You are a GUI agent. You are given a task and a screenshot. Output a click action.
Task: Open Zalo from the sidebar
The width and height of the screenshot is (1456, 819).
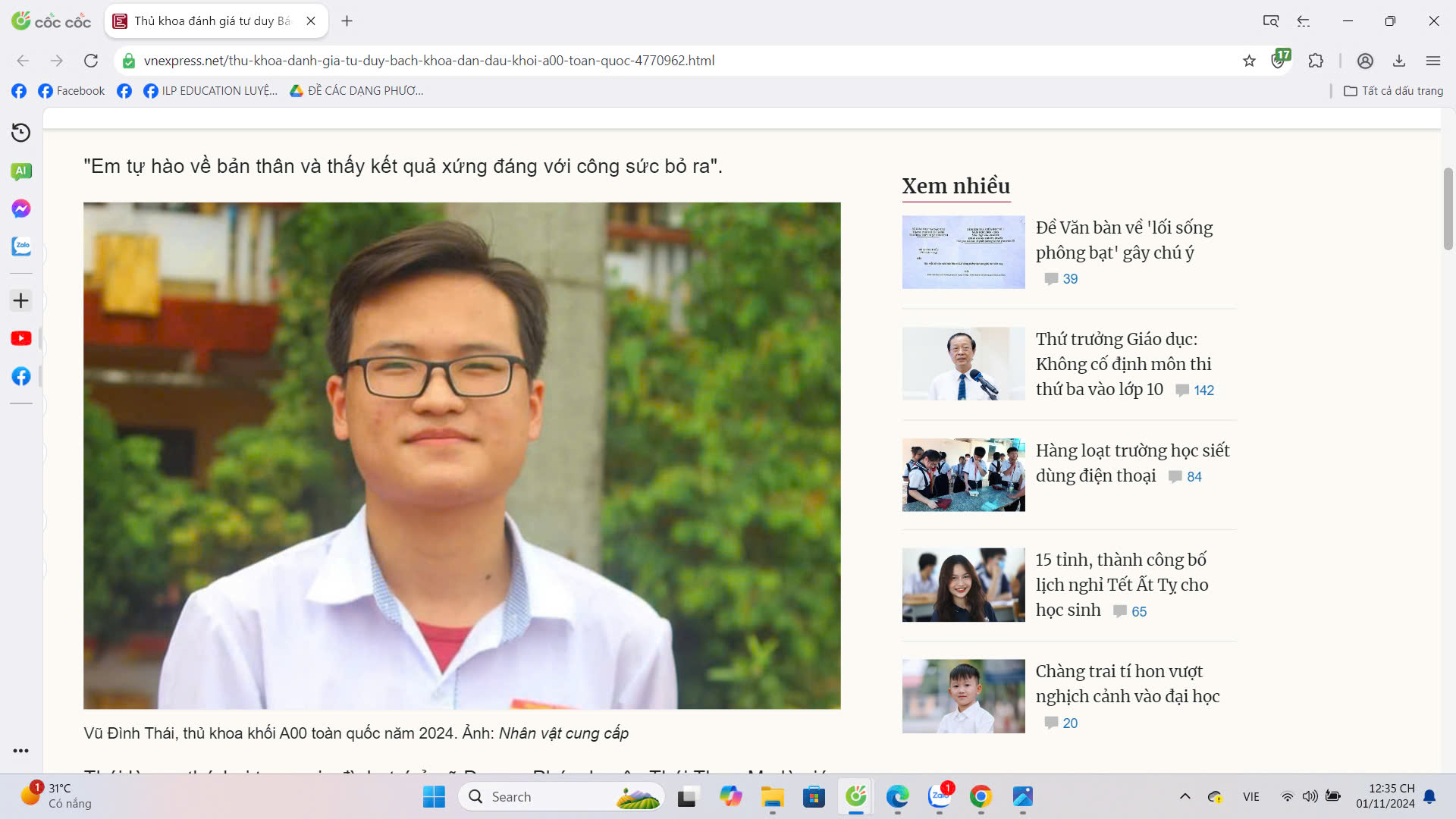[x=20, y=246]
